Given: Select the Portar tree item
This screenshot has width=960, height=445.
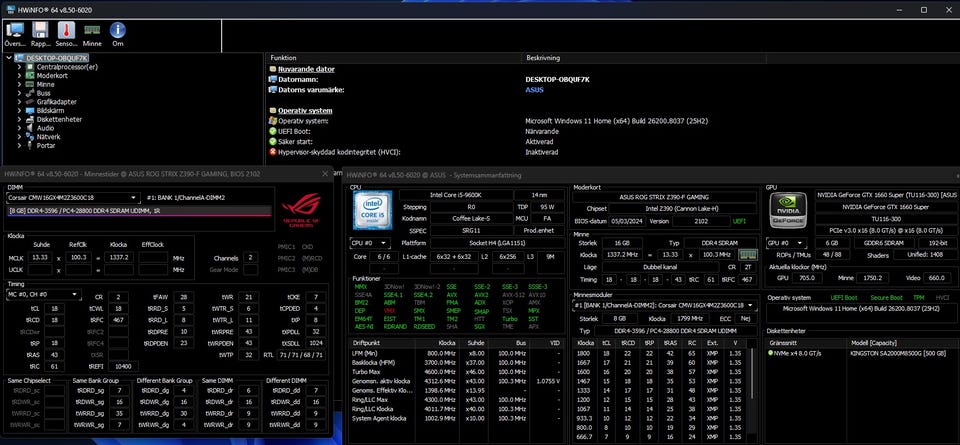Looking at the screenshot, I should click(46, 146).
